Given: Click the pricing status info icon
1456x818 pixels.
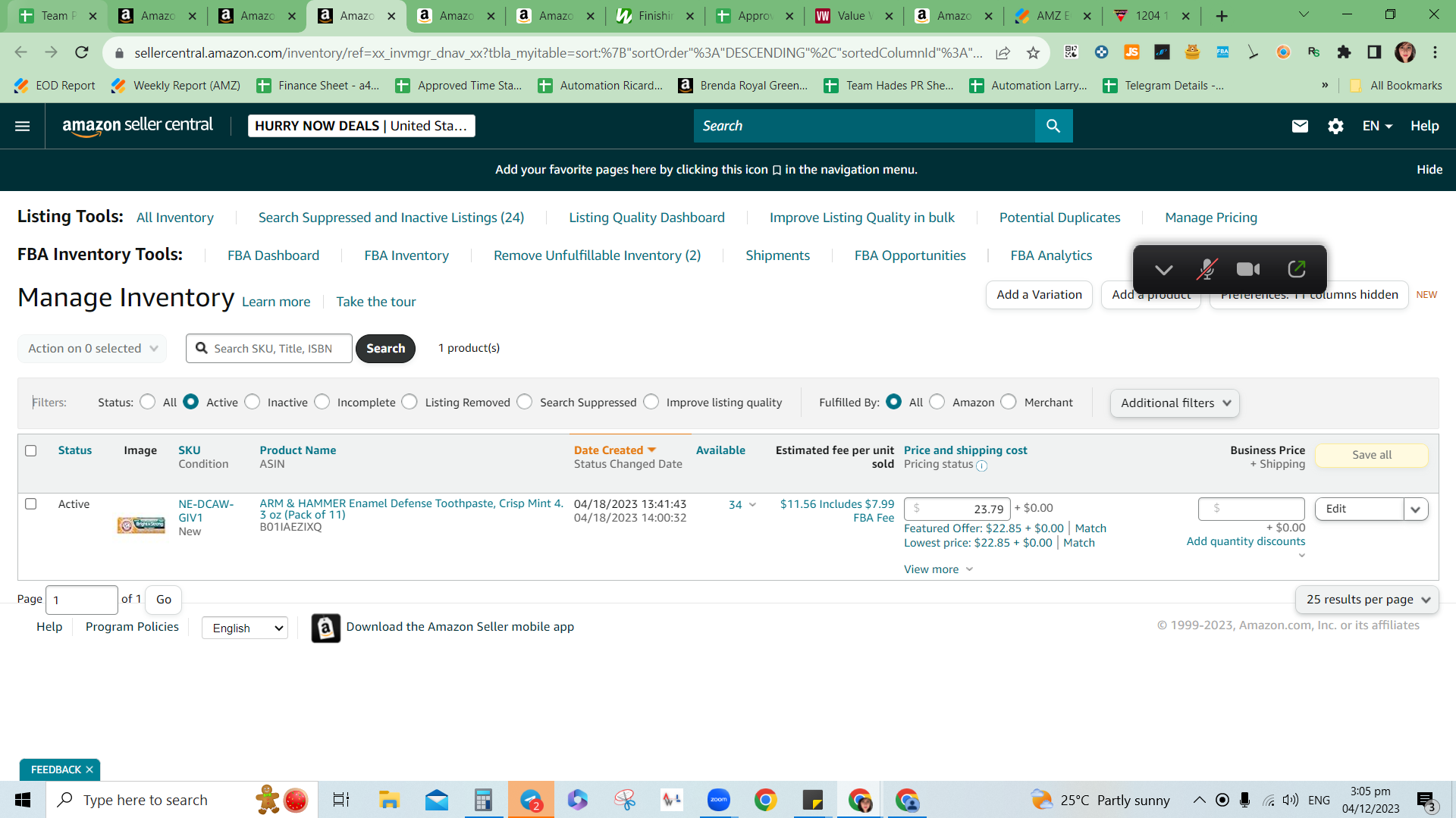Looking at the screenshot, I should point(981,465).
